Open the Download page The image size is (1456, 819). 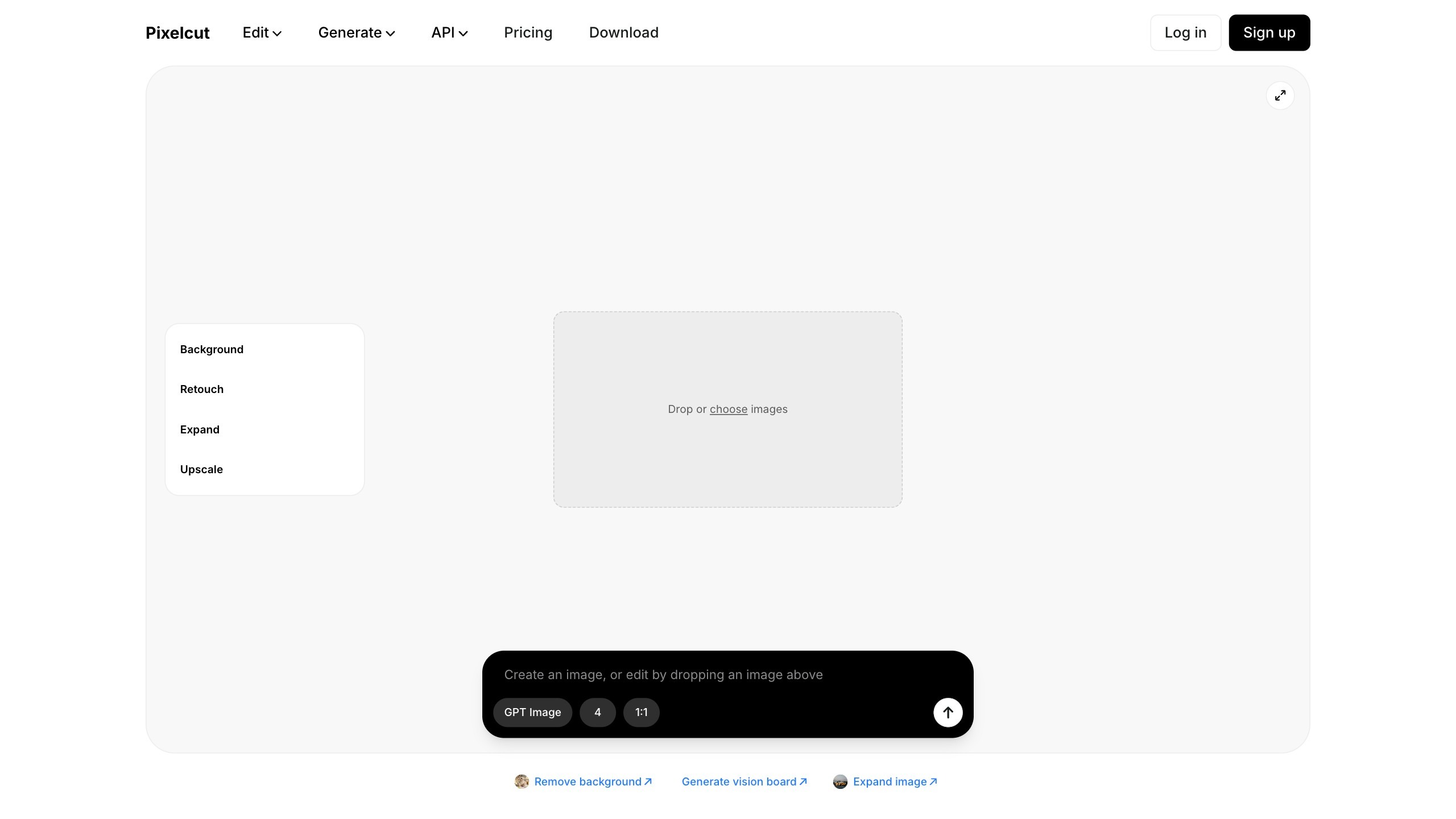tap(623, 33)
